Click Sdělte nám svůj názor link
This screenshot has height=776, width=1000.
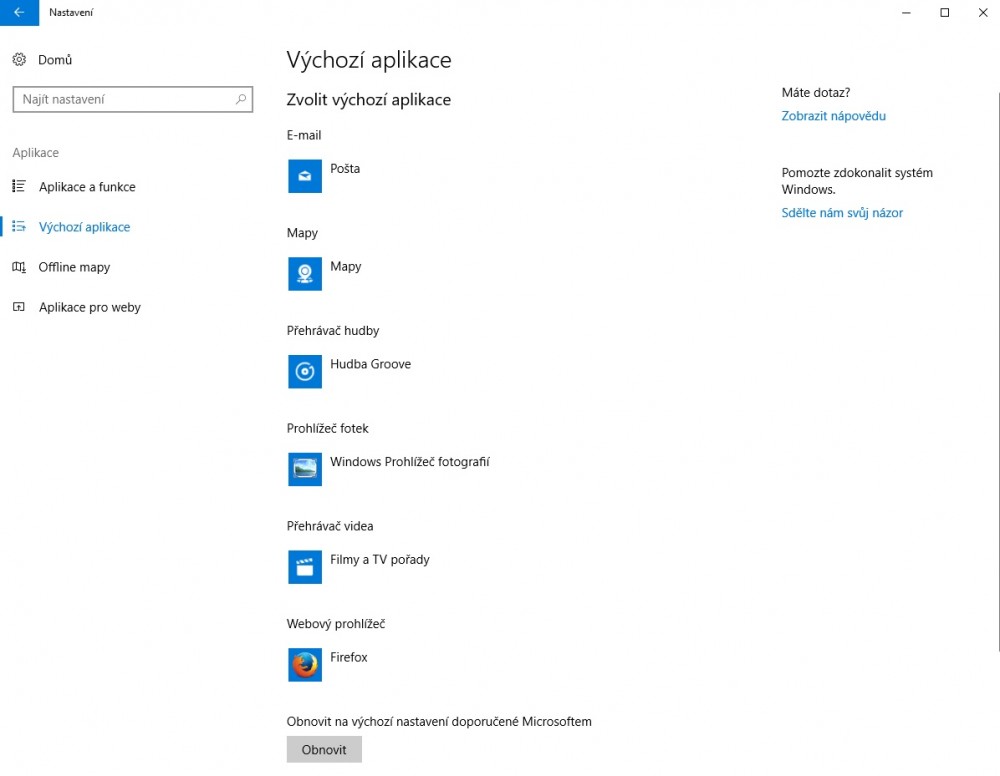tap(841, 213)
